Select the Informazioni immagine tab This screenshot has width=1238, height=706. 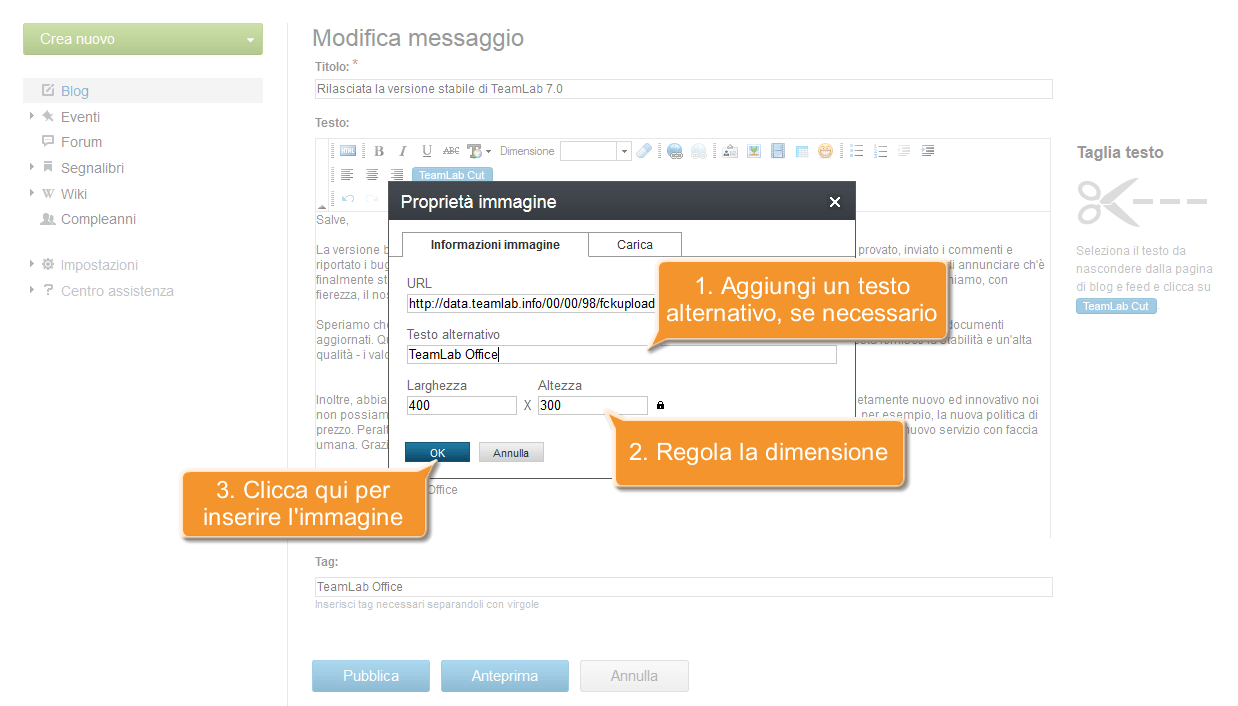[495, 244]
